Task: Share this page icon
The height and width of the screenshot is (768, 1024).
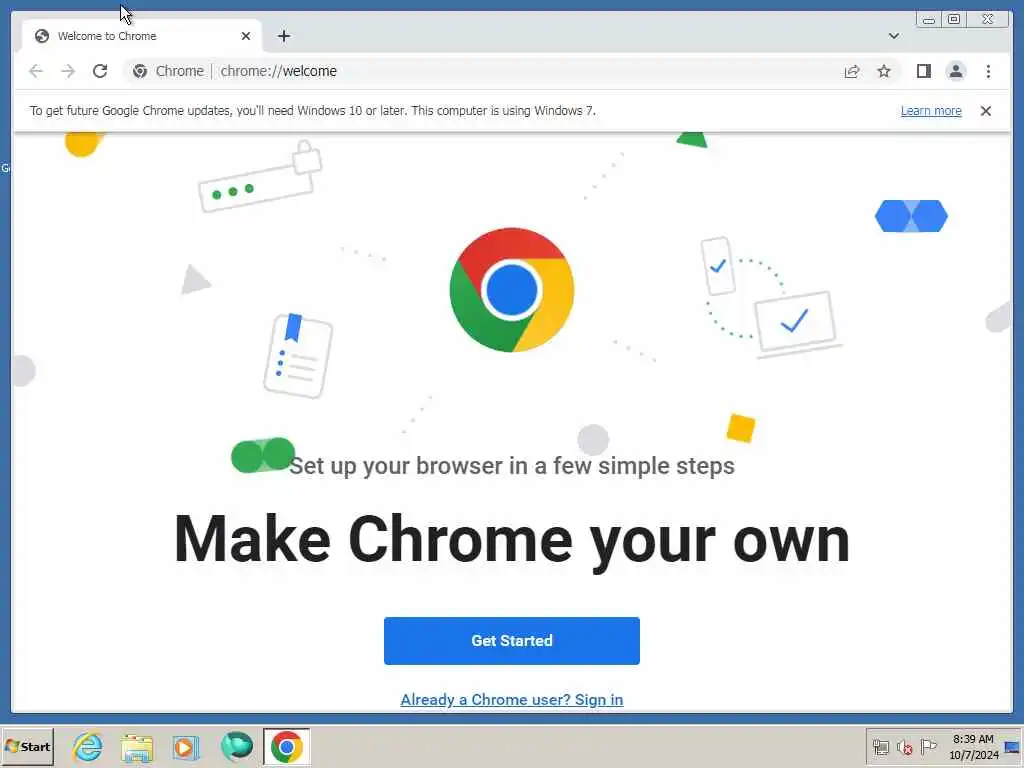Action: pyautogui.click(x=852, y=71)
